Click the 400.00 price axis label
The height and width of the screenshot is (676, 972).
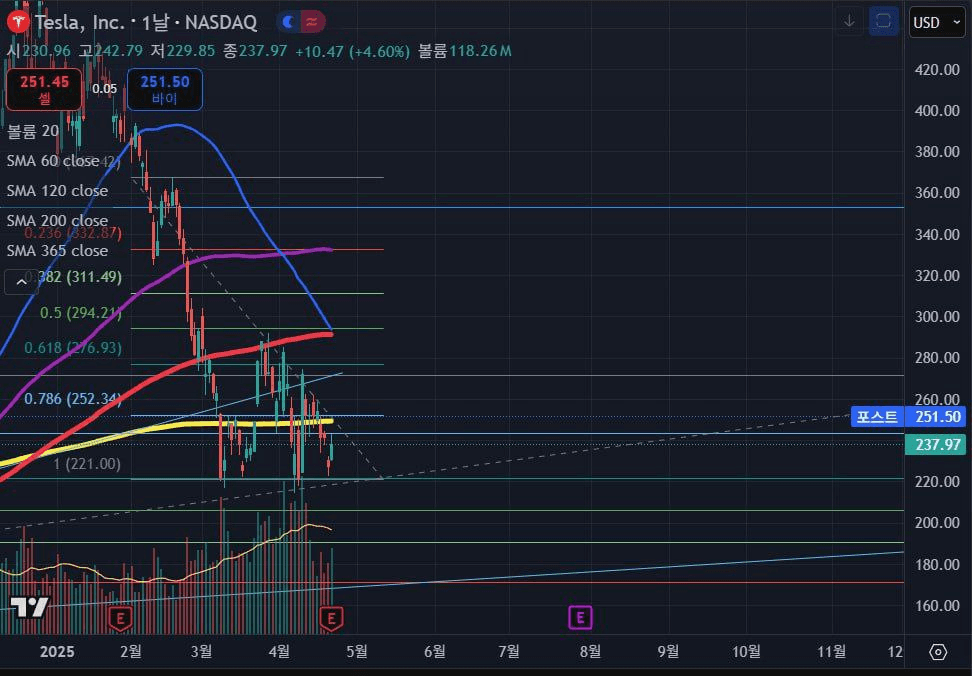(x=937, y=111)
